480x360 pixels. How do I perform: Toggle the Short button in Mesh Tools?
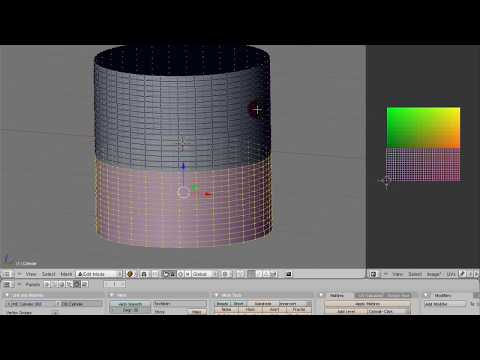click(x=239, y=304)
